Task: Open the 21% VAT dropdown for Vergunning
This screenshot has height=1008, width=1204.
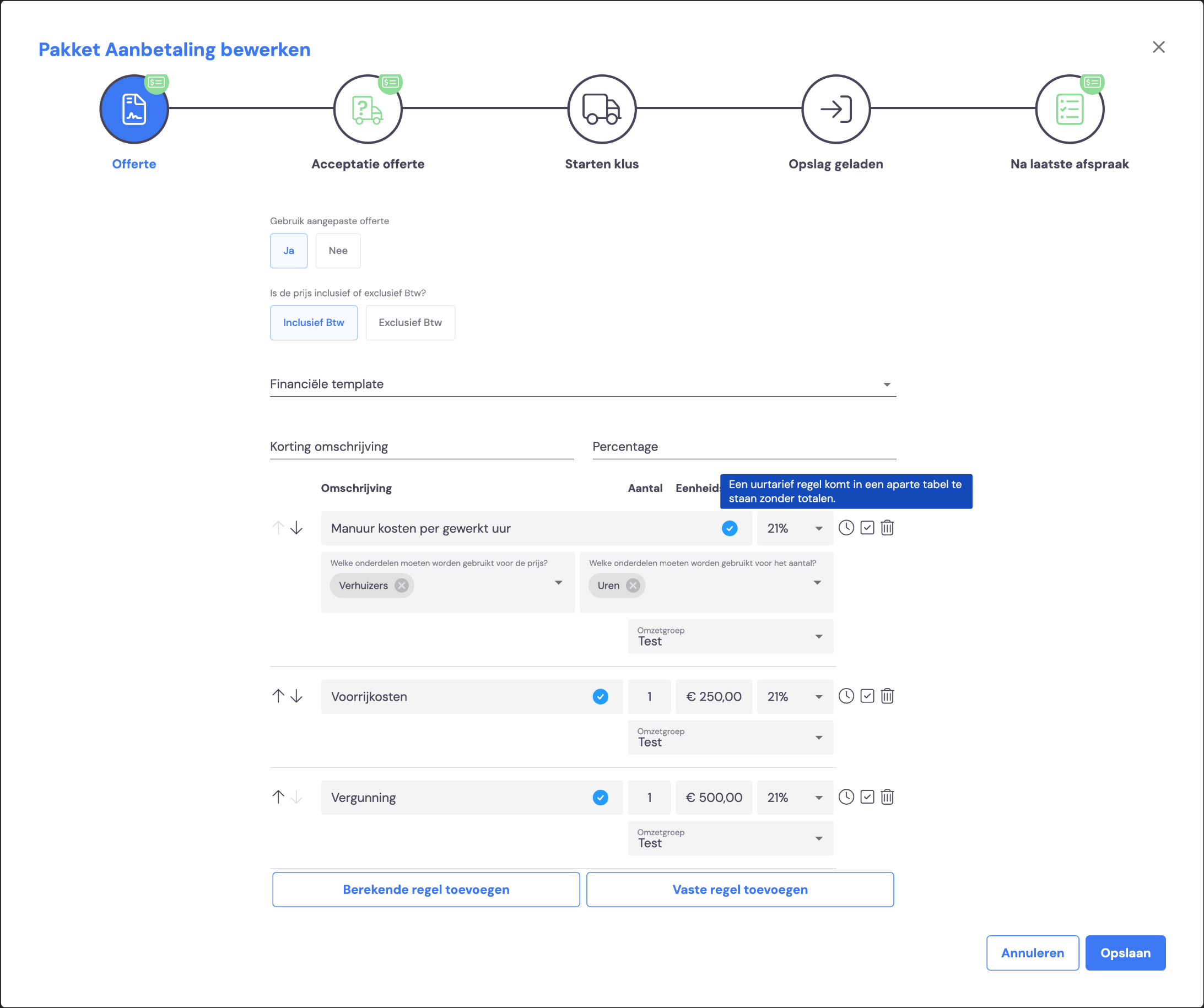Action: (795, 798)
